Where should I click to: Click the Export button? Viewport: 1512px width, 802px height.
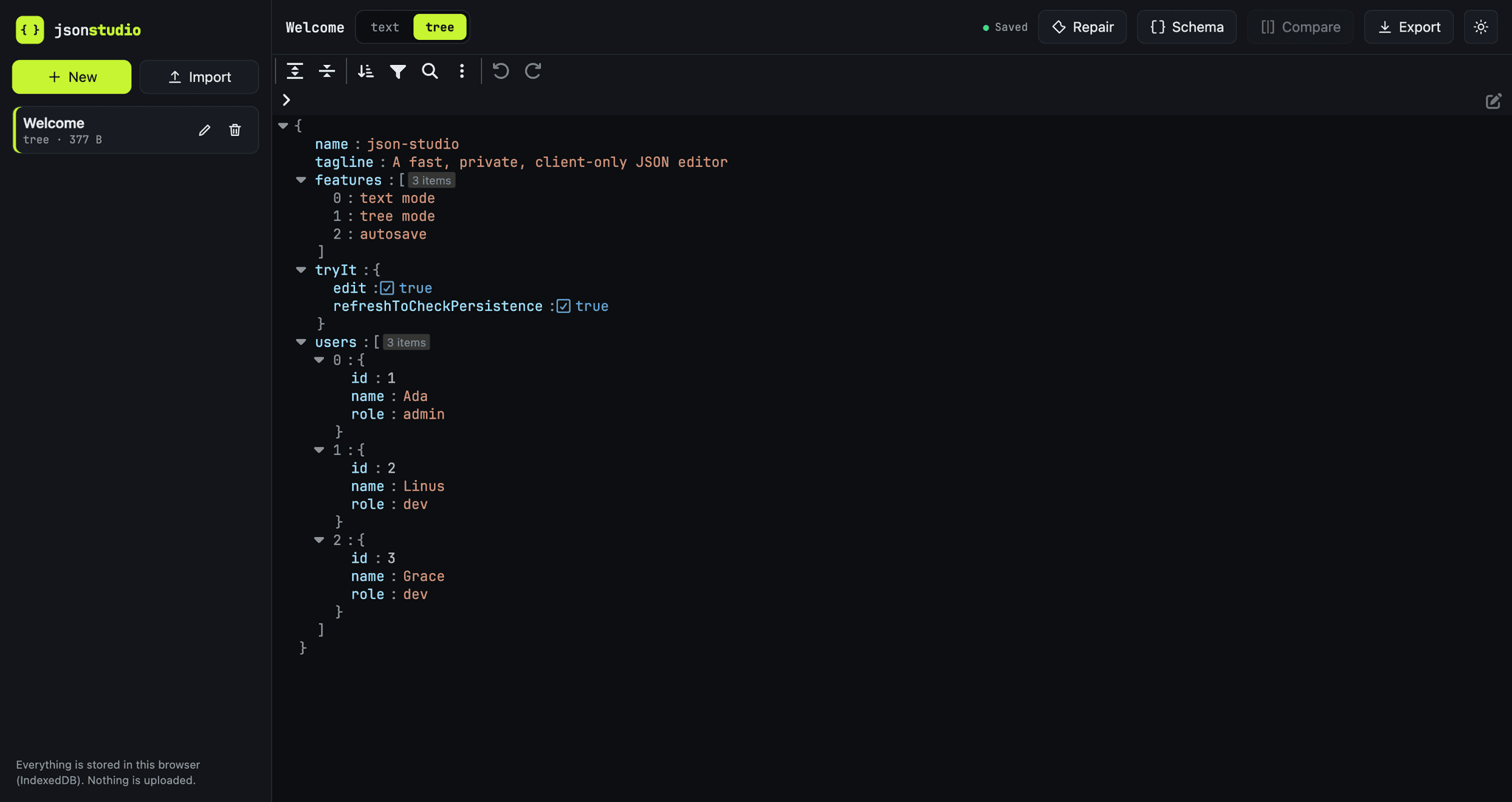1409,27
